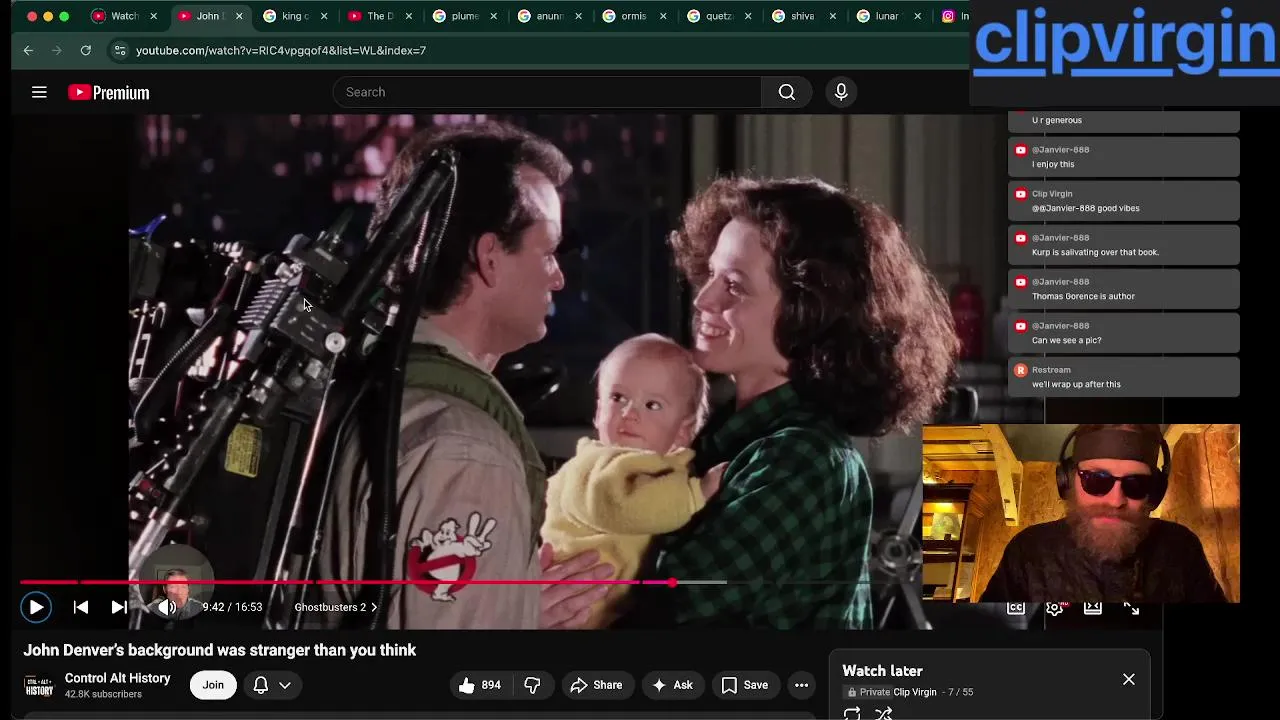Click the 42.8K subscribers count
This screenshot has width=1280, height=720.
103,694
